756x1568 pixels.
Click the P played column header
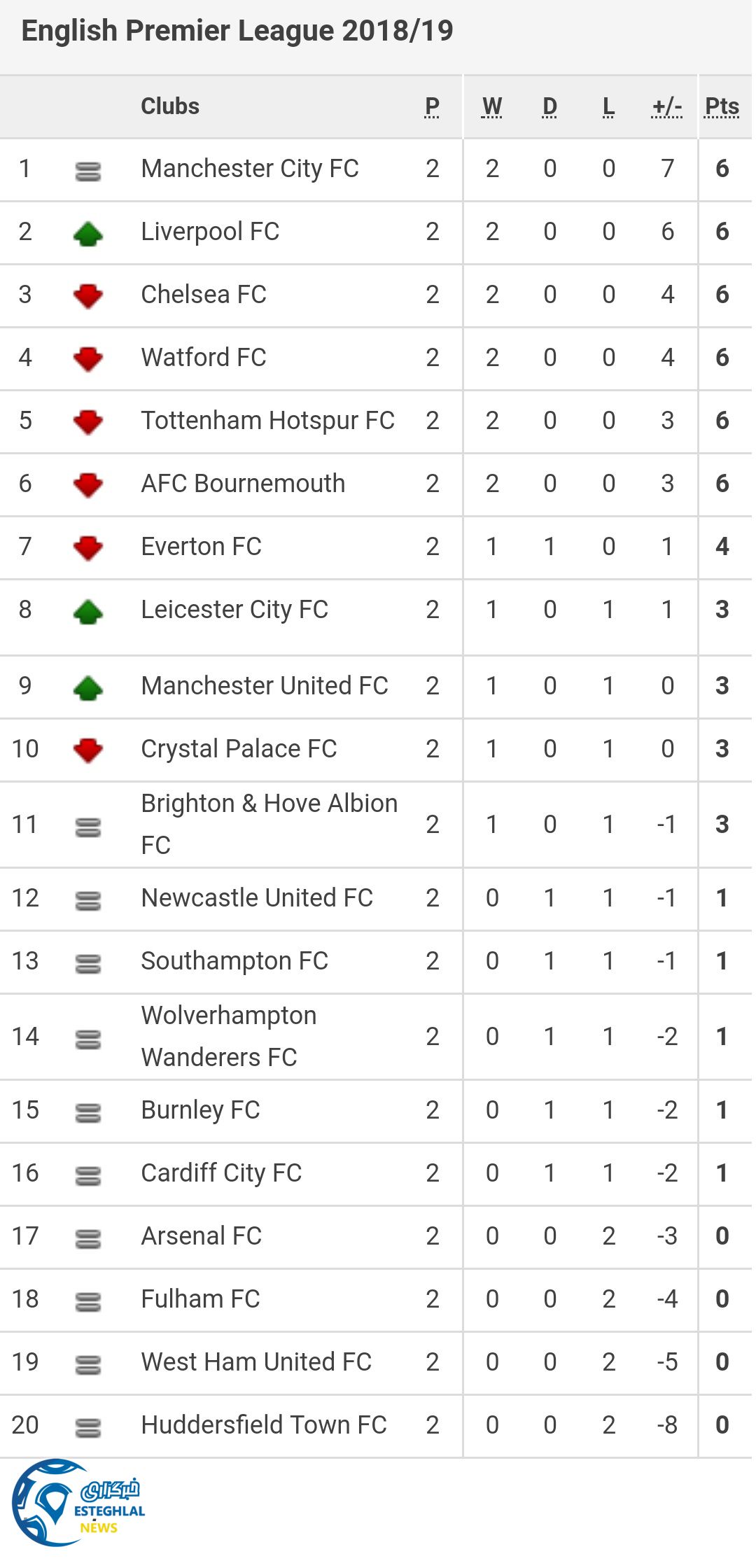pyautogui.click(x=432, y=106)
